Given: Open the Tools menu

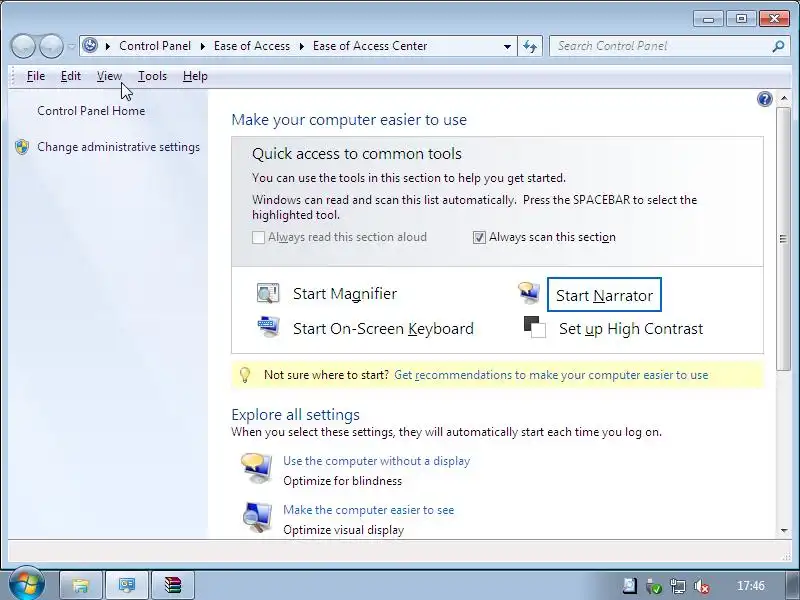Looking at the screenshot, I should tap(152, 76).
